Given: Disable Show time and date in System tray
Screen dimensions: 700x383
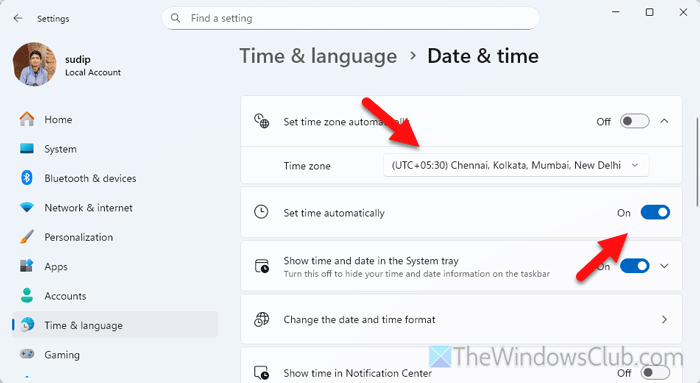Looking at the screenshot, I should click(x=634, y=266).
